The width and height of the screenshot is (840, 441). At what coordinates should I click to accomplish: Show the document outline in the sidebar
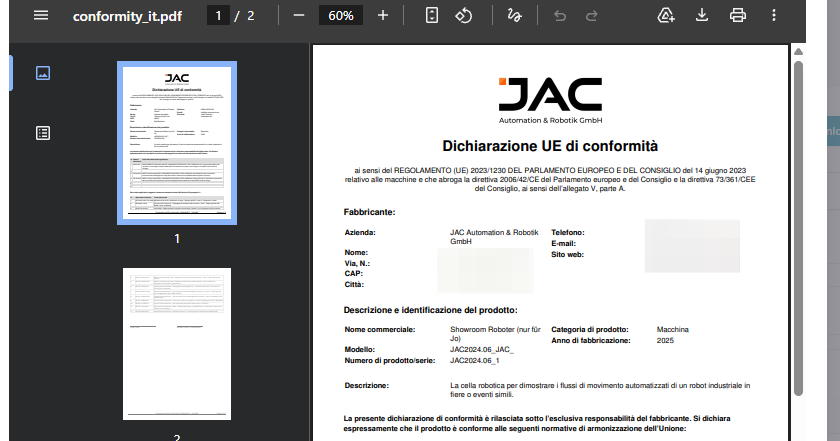click(x=43, y=133)
